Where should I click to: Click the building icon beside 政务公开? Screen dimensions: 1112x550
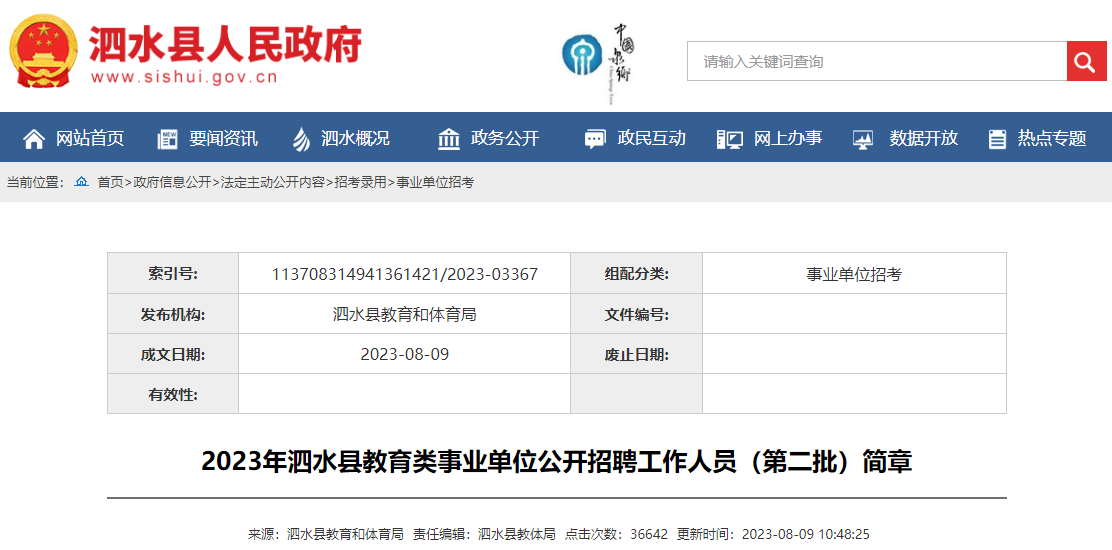click(448, 139)
